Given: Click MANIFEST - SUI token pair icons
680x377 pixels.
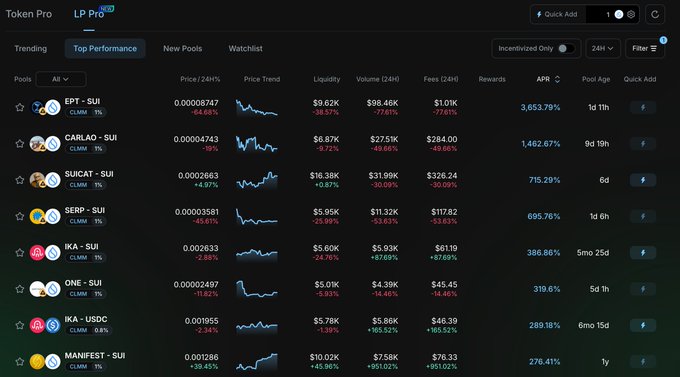Looking at the screenshot, I should click(x=46, y=361).
